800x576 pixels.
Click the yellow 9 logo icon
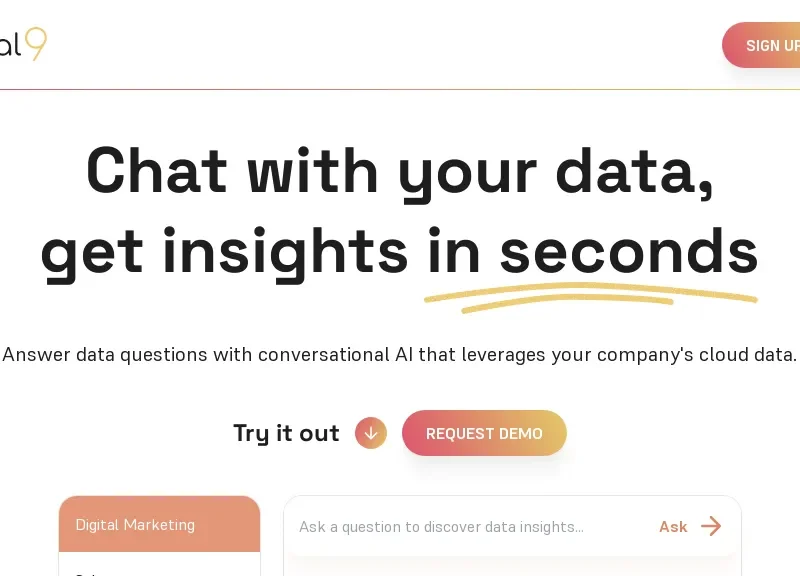[36, 44]
